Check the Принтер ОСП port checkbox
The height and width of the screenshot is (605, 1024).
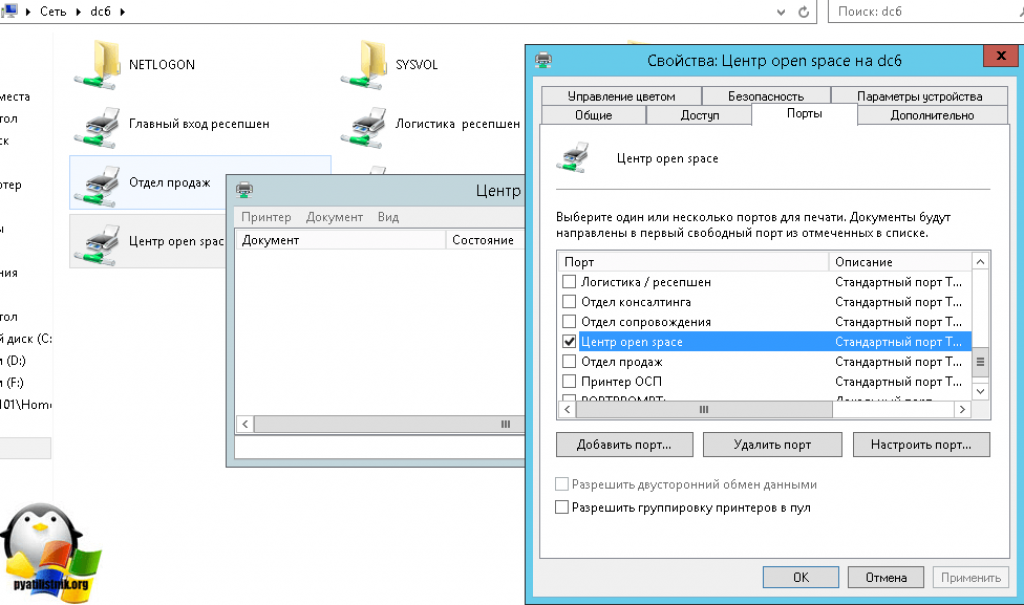pyautogui.click(x=569, y=381)
